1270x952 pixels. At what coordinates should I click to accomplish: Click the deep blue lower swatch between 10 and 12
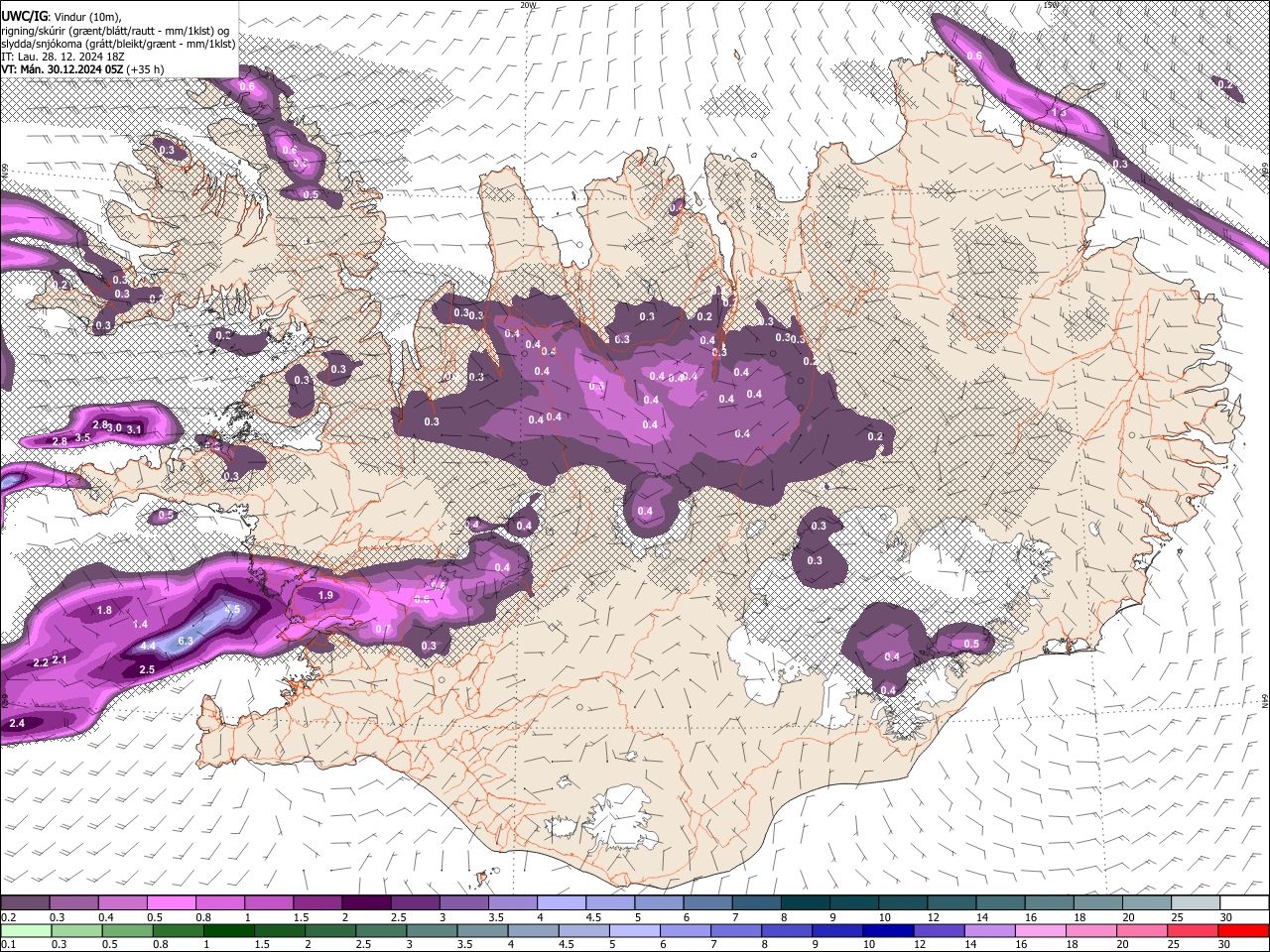point(889,930)
